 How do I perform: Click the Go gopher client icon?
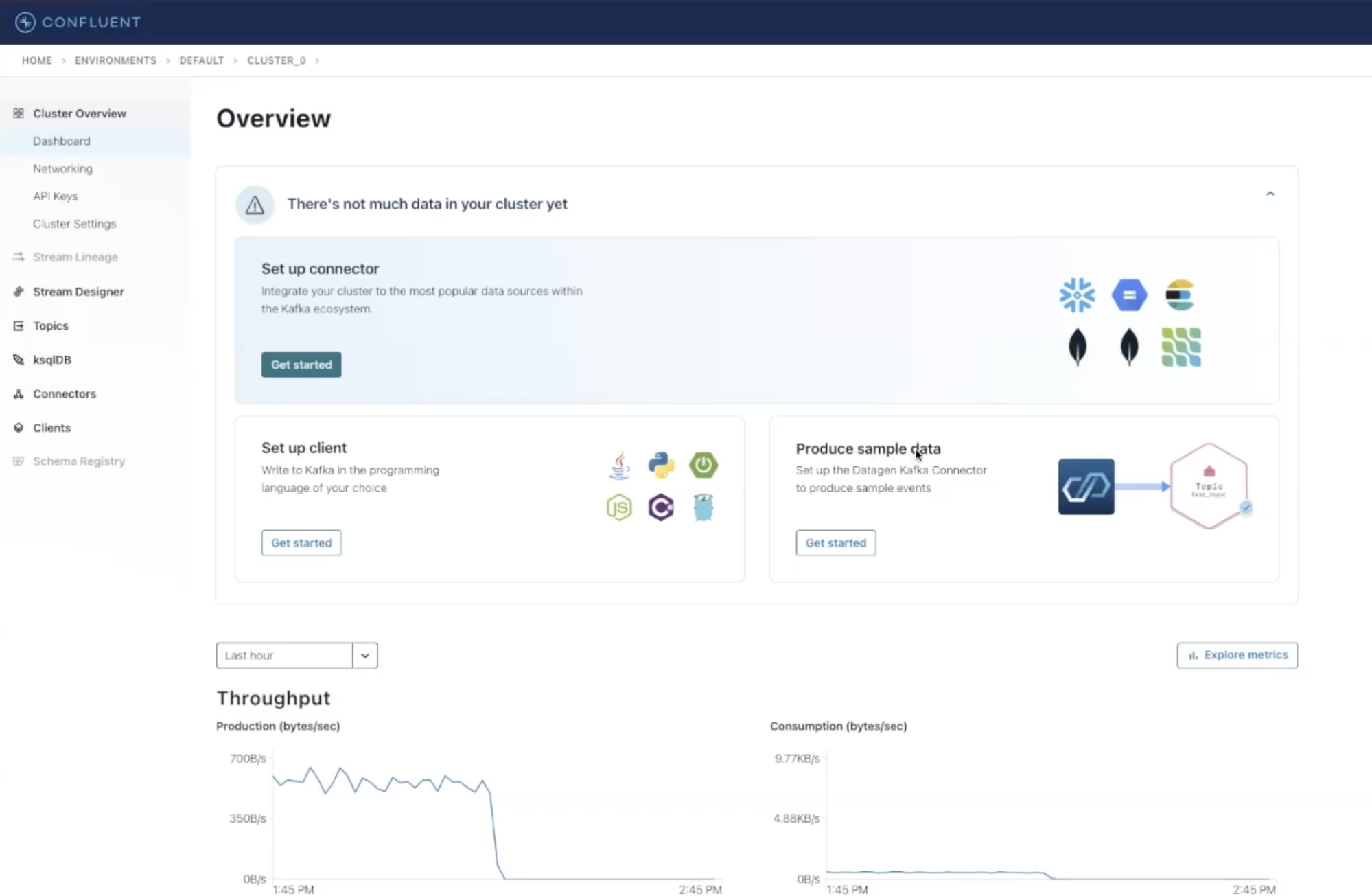point(704,507)
